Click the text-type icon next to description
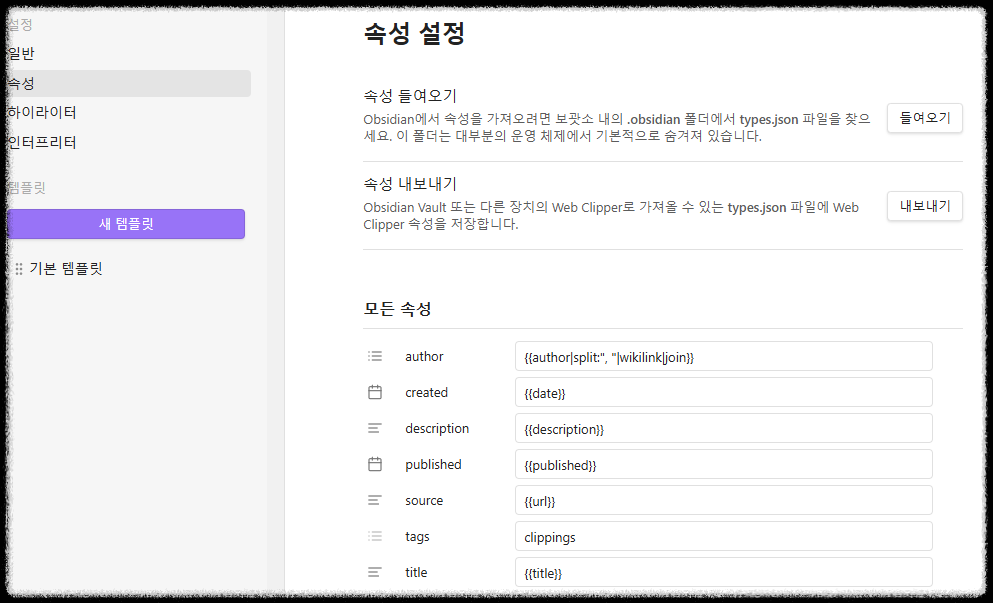This screenshot has width=993, height=603. click(375, 427)
